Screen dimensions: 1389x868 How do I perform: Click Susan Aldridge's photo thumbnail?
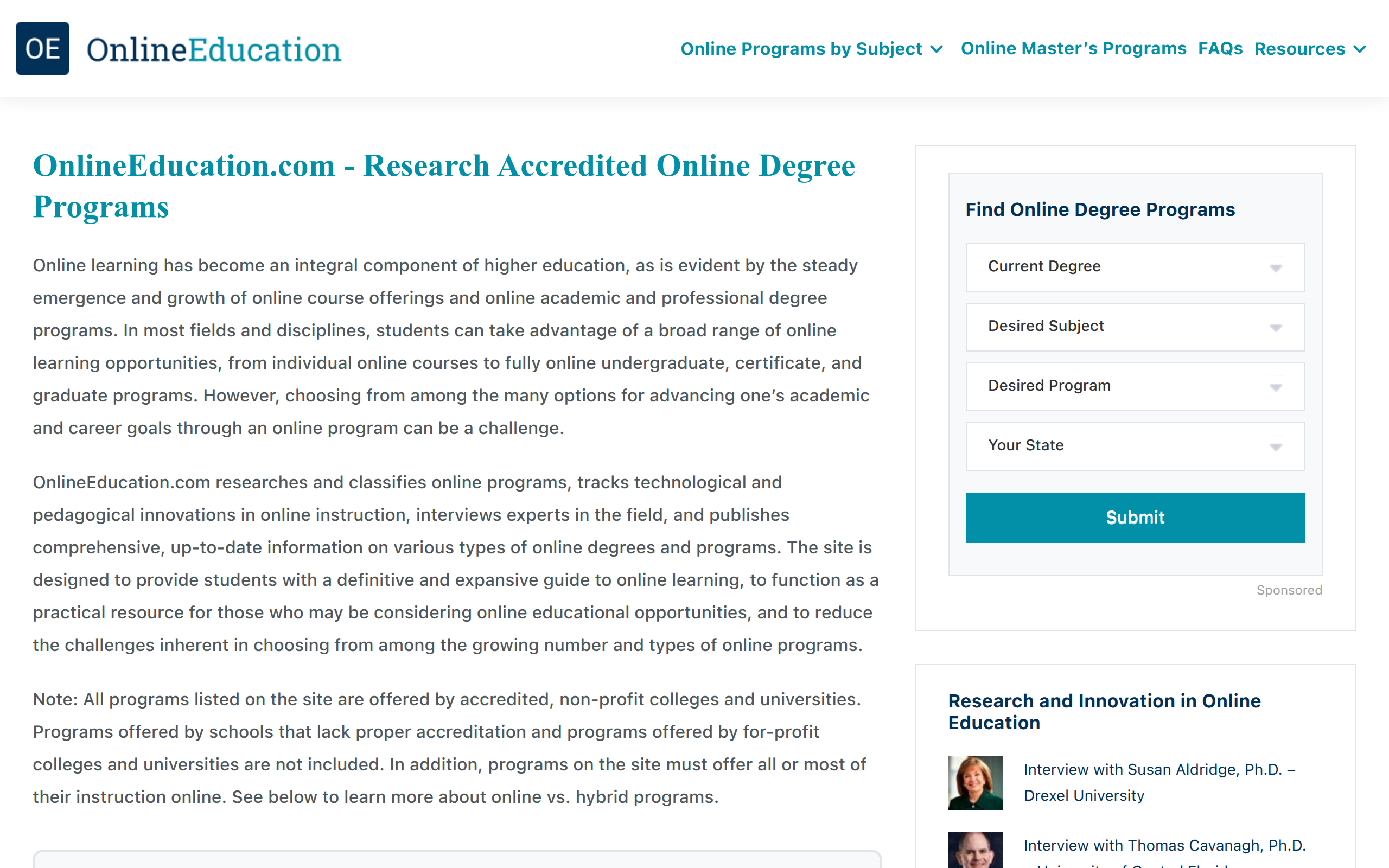click(x=975, y=783)
